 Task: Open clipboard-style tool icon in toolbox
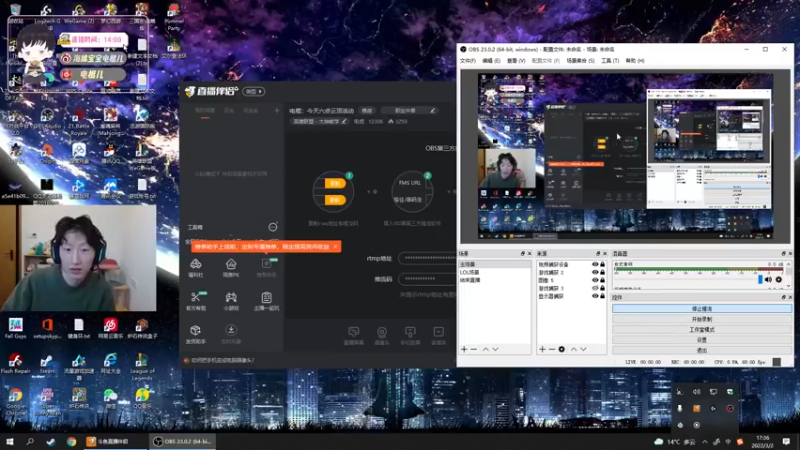(x=266, y=301)
